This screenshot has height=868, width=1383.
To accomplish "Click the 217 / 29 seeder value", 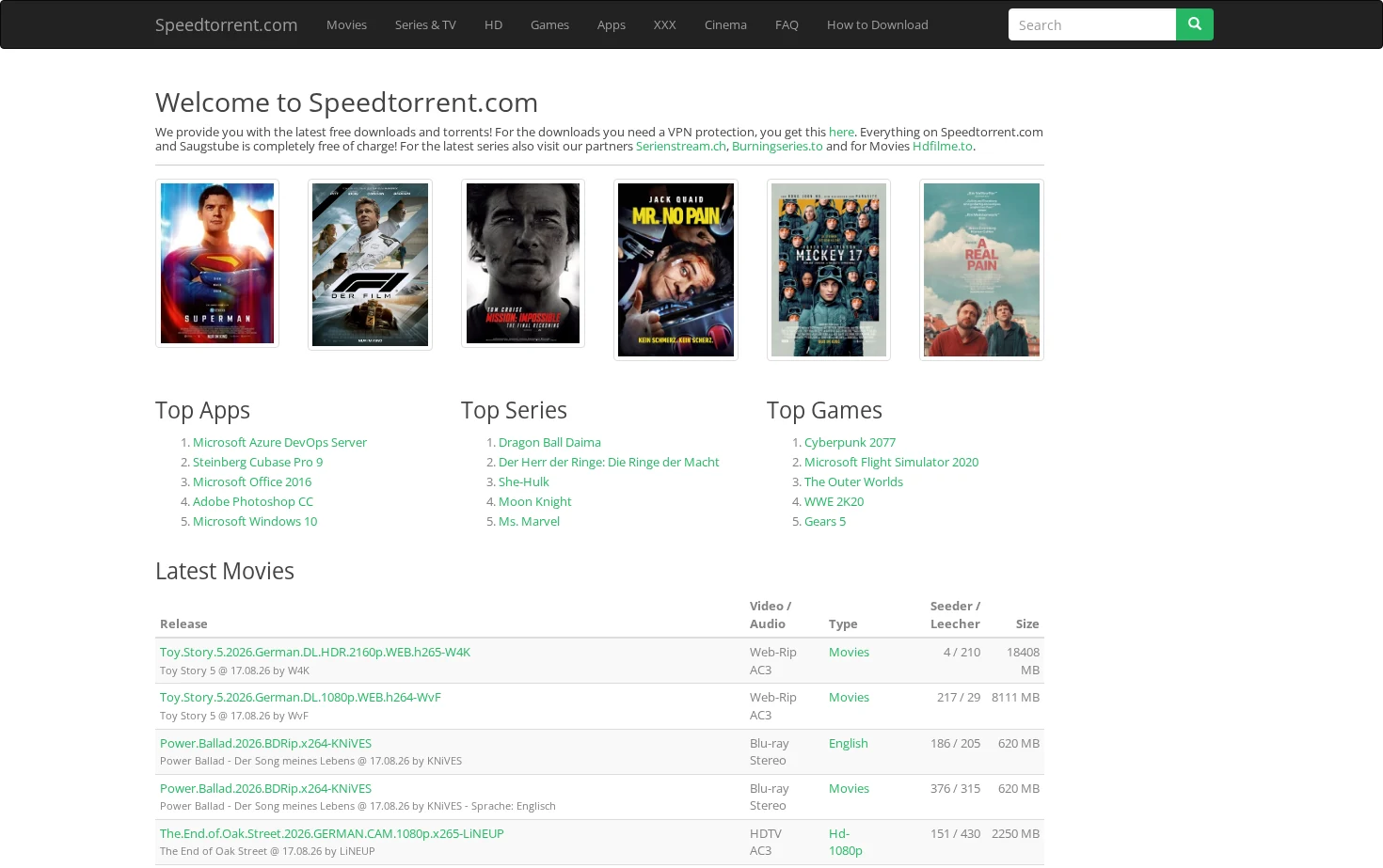I will pos(959,697).
